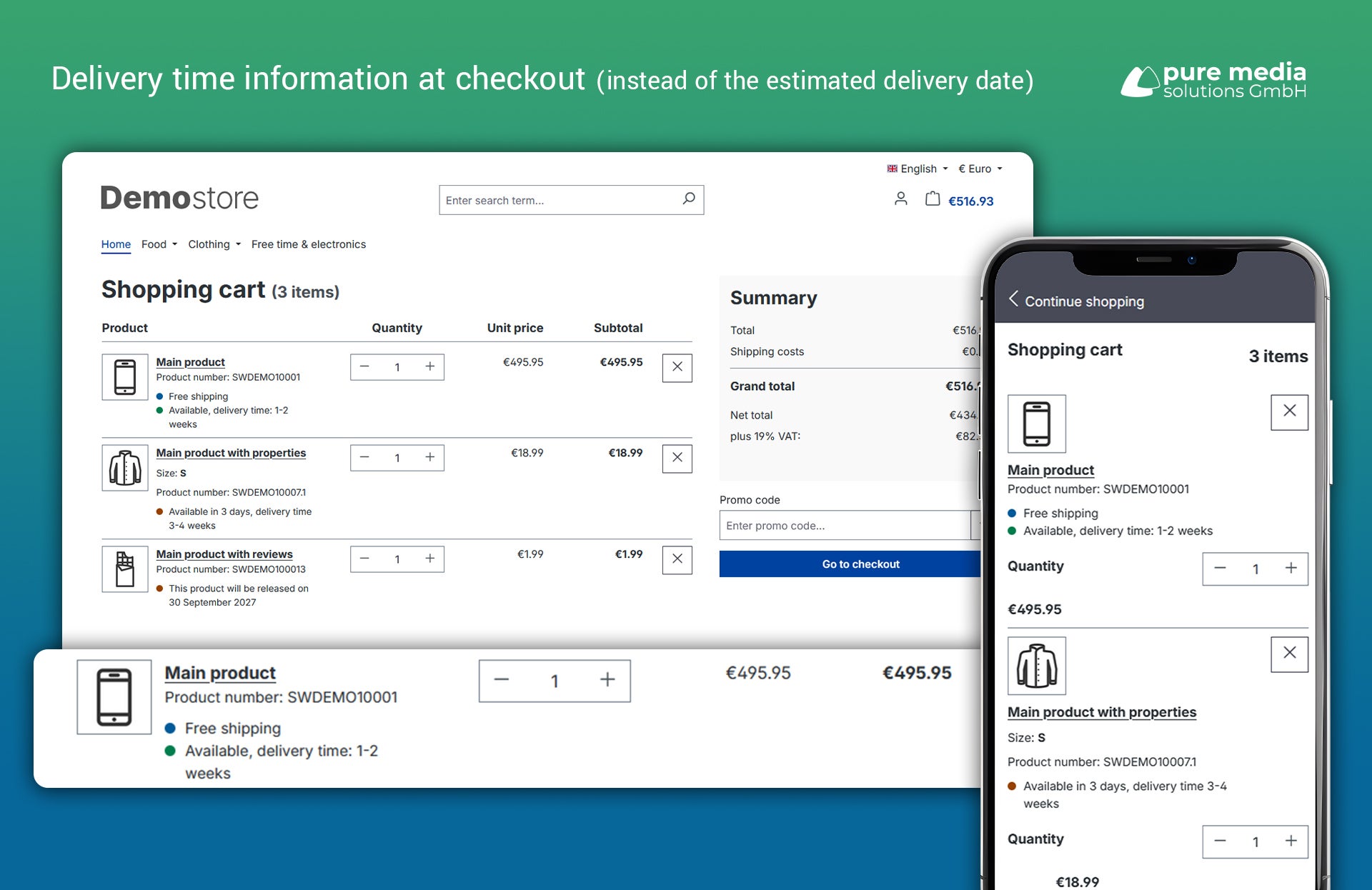Viewport: 1372px width, 890px height.
Task: Click 'Product number: SWDEMO100013' text
Action: [x=231, y=569]
